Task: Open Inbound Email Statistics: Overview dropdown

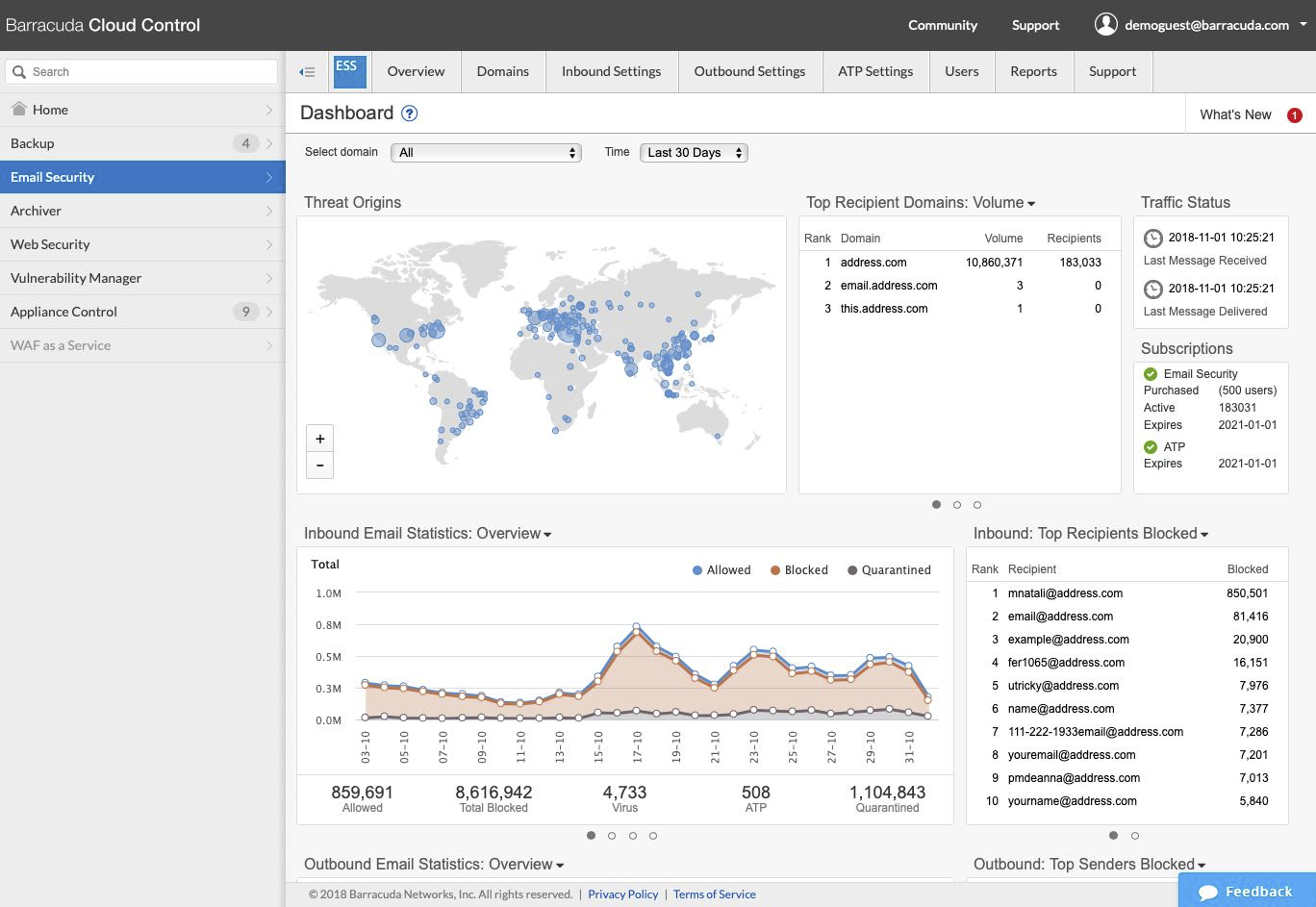Action: [x=428, y=534]
